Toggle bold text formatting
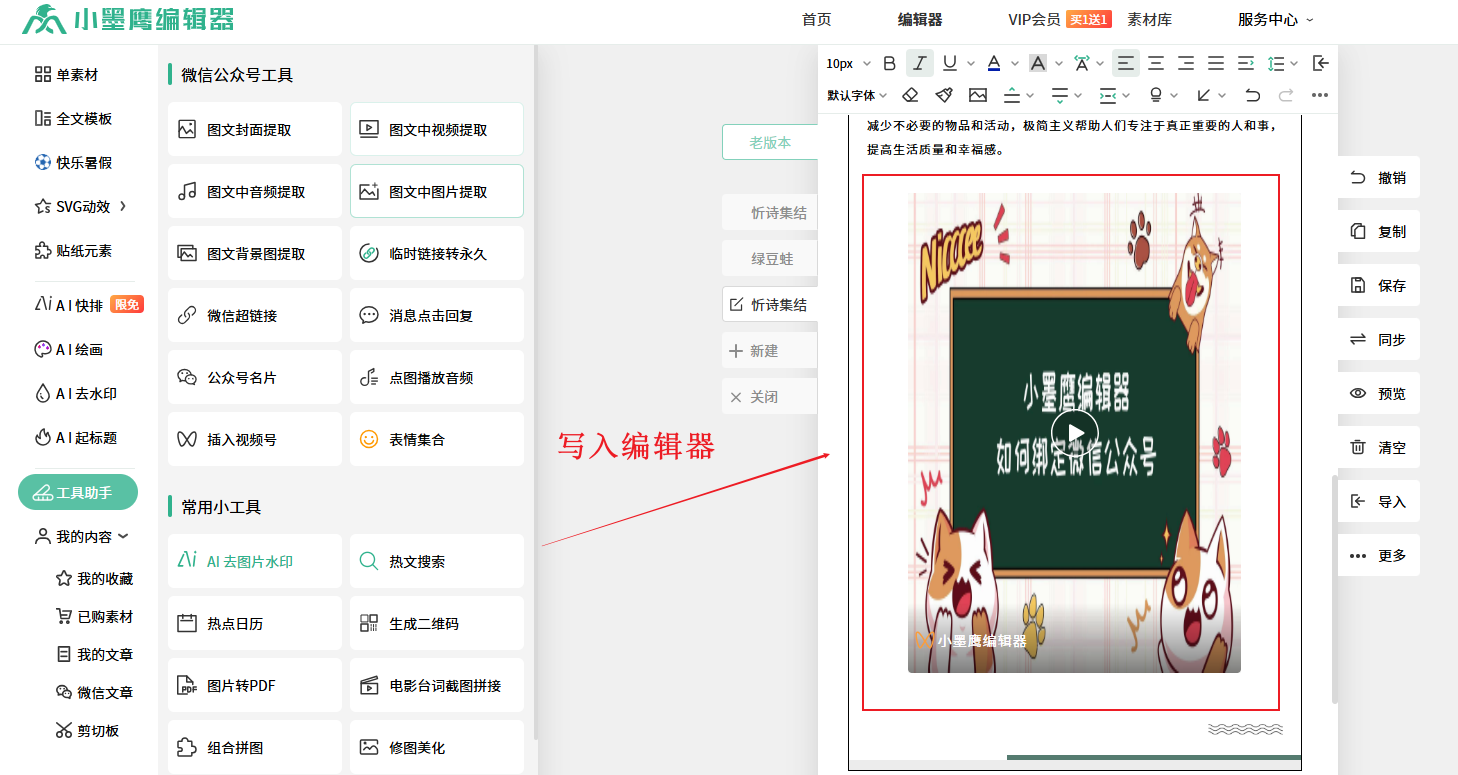Screen dimensions: 1458x775 [x=889, y=63]
